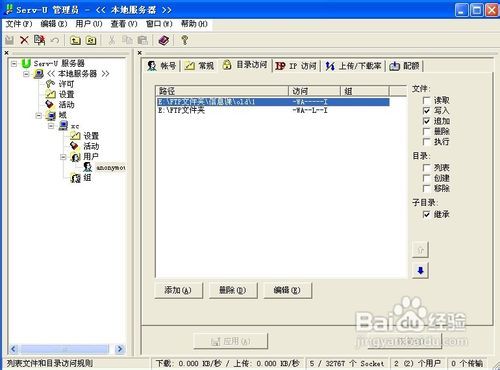Switch to the 目录访问 directory access tab
The height and width of the screenshot is (370, 500).
(x=245, y=65)
